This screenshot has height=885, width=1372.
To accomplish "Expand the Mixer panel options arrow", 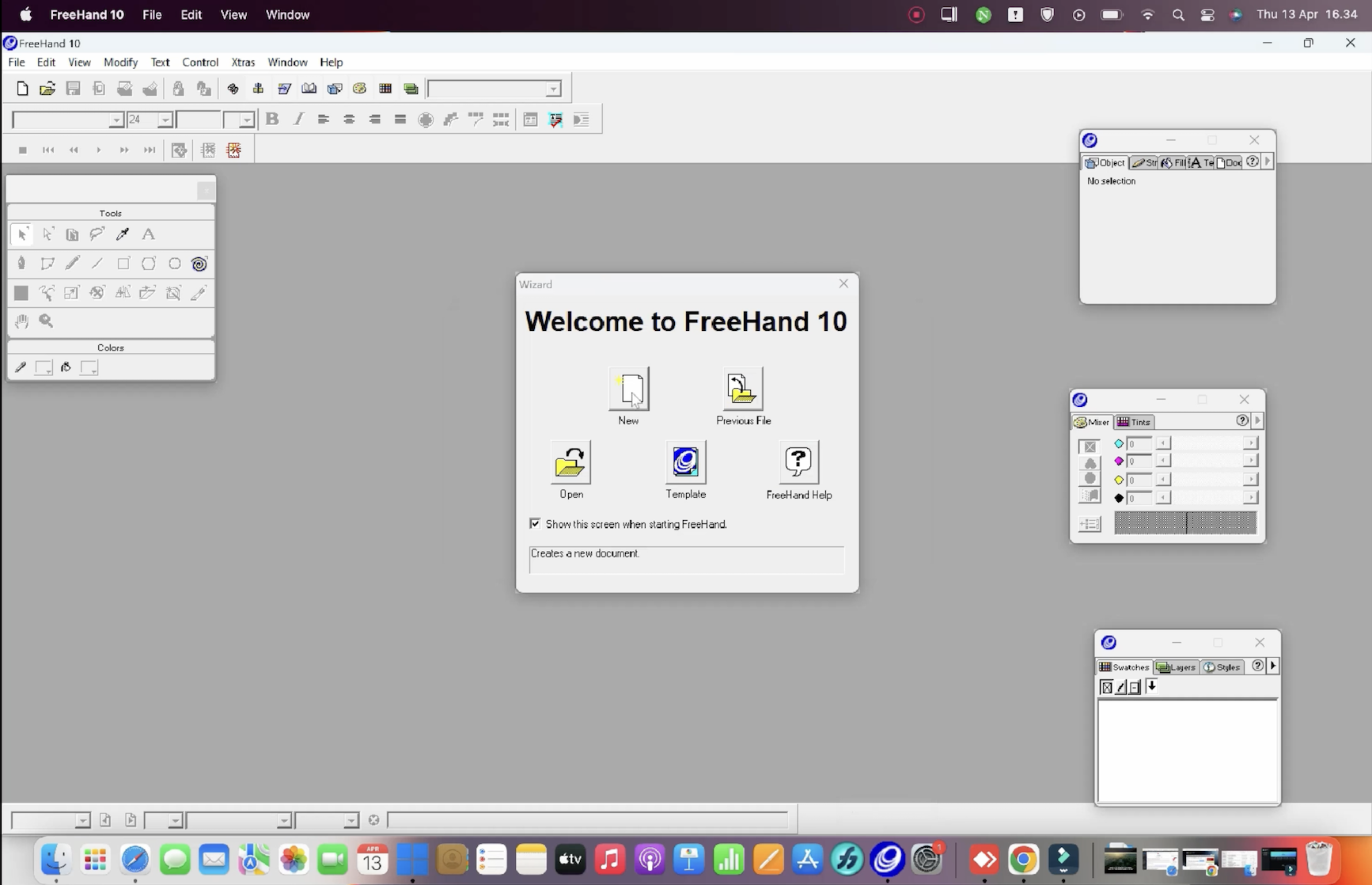I will (x=1257, y=422).
